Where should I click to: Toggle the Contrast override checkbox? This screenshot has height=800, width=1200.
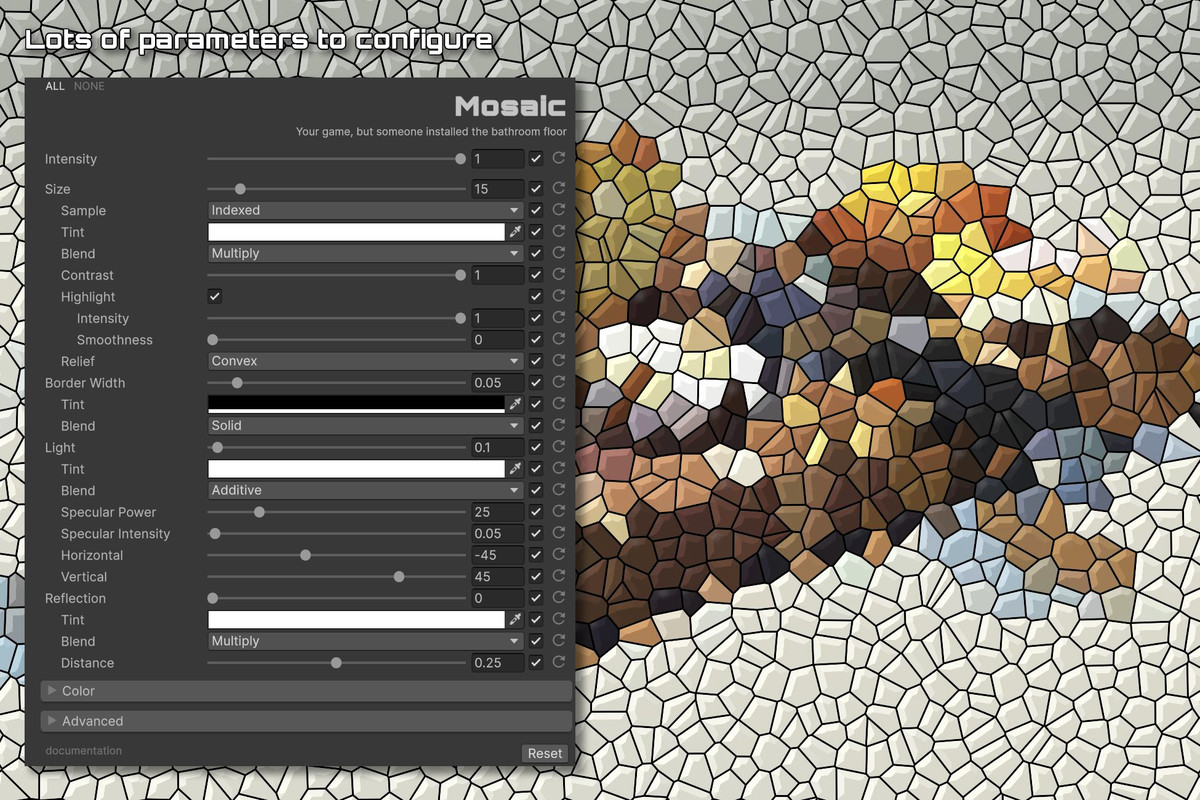click(x=537, y=275)
